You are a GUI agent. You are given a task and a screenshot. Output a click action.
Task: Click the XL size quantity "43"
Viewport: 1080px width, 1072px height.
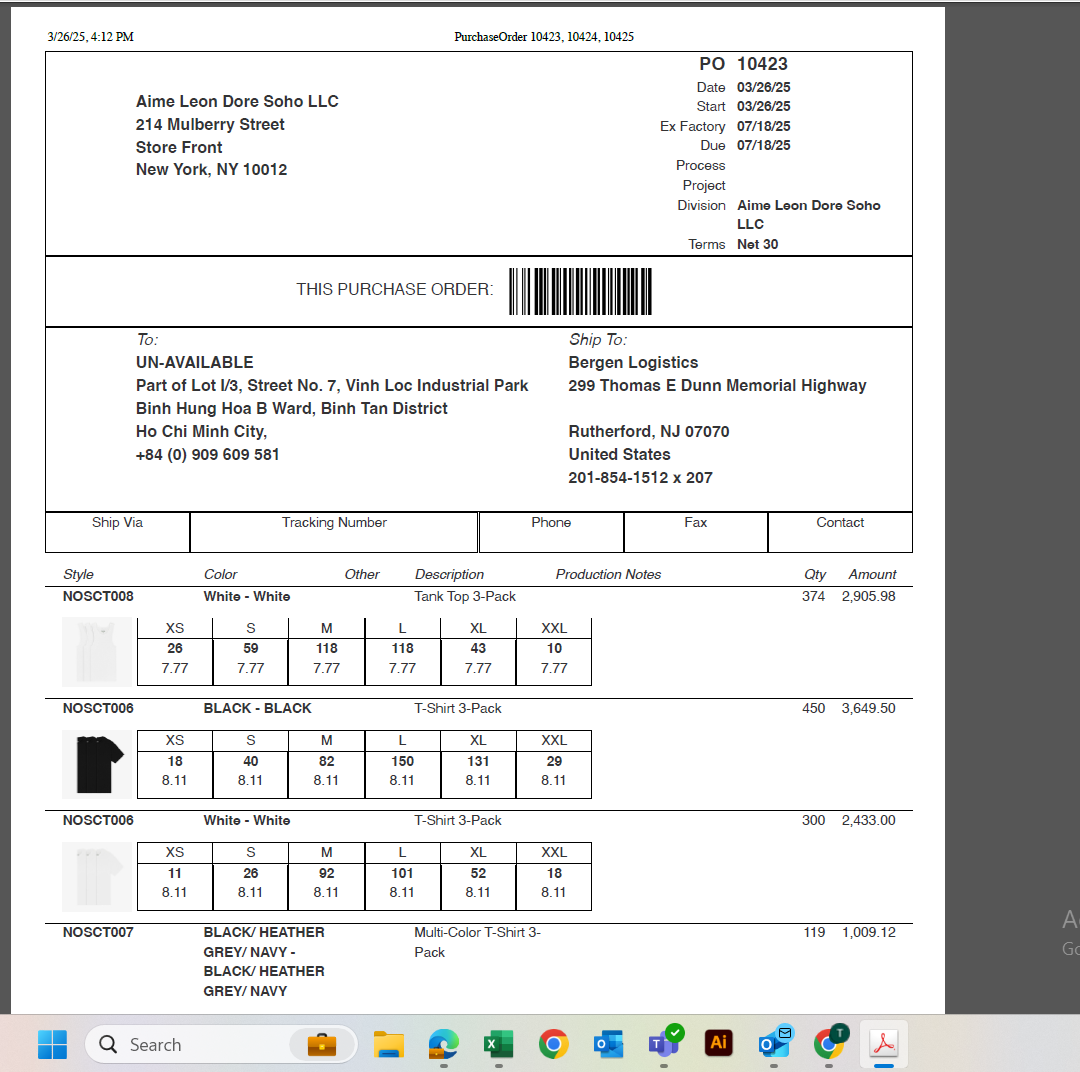point(478,648)
